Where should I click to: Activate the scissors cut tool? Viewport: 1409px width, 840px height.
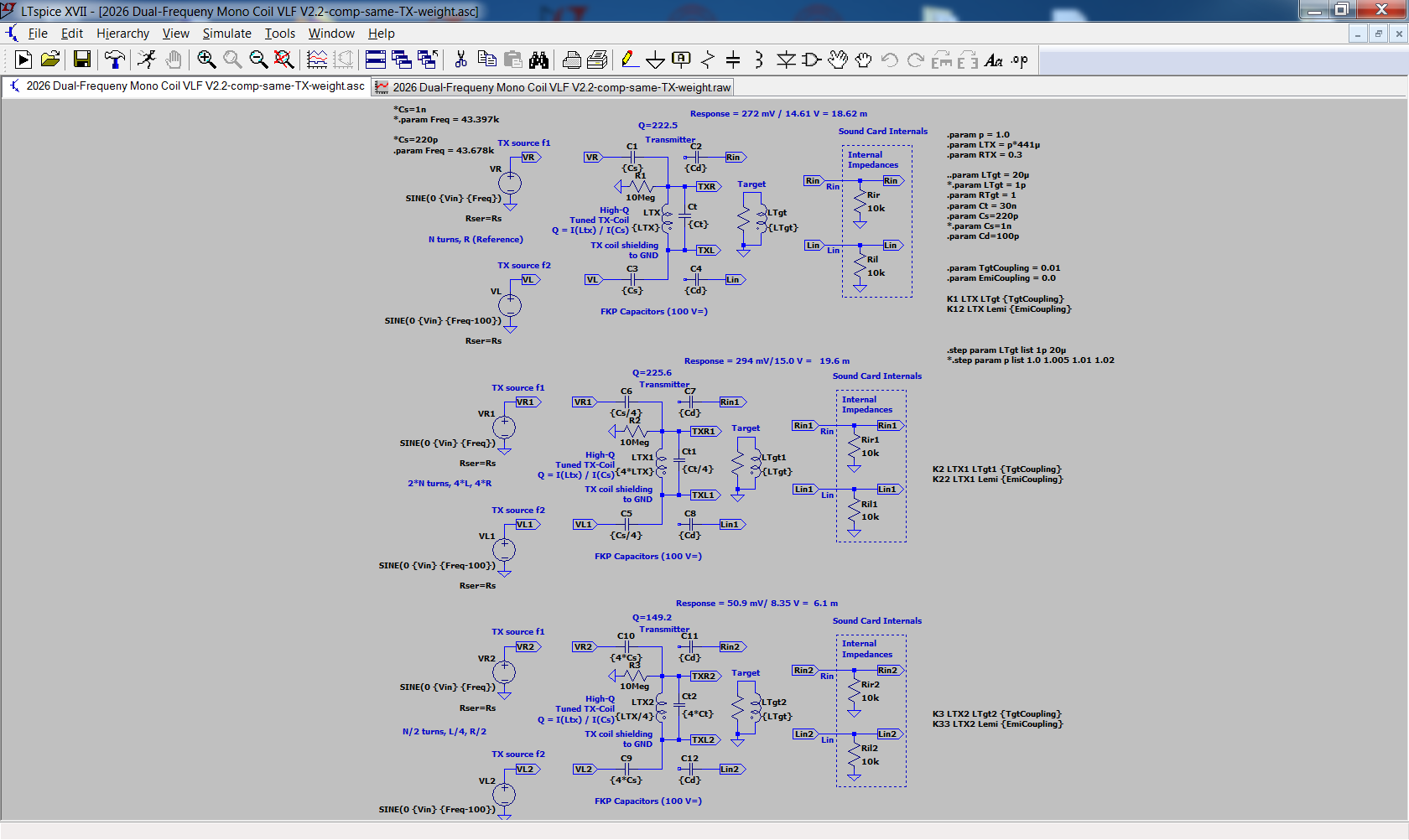pos(460,60)
